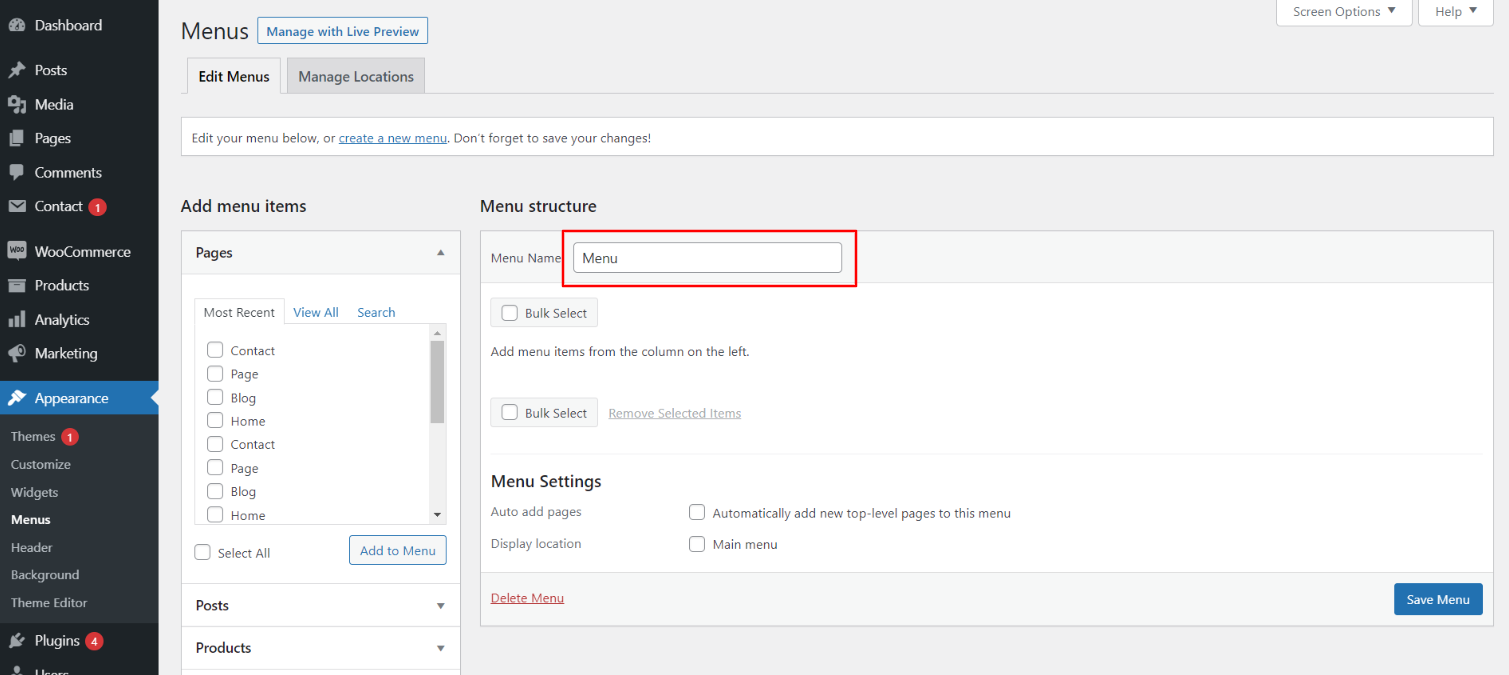Viewport: 1509px width, 675px height.
Task: Open the Screen Options dropdown
Action: [x=1344, y=12]
